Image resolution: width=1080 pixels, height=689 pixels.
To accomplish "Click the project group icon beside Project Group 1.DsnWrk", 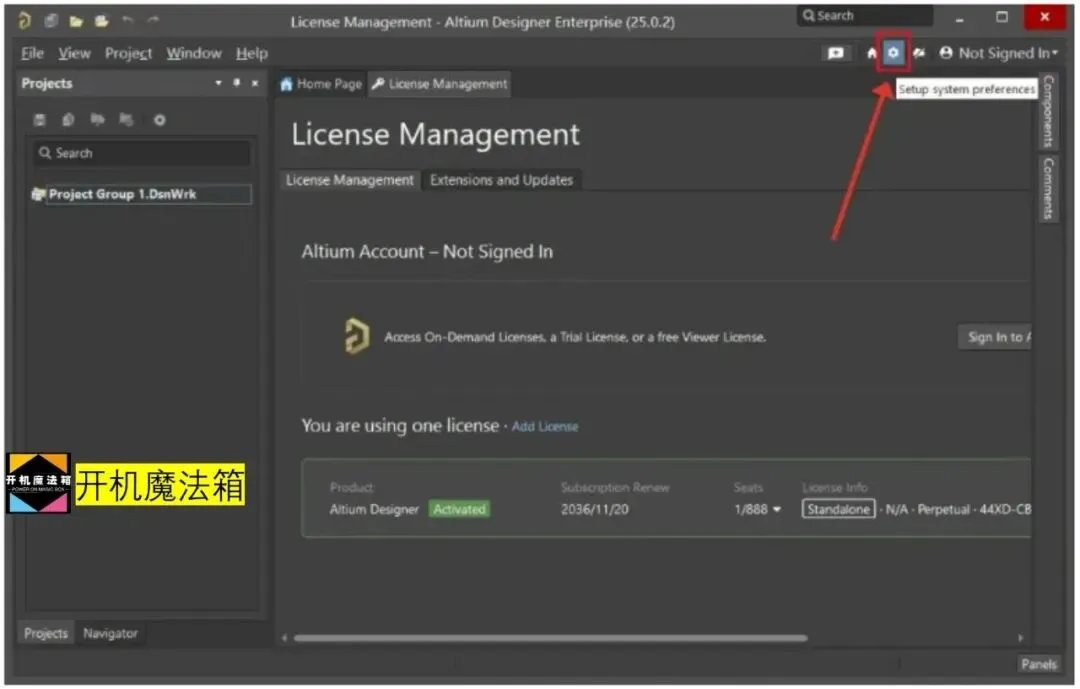I will [39, 194].
